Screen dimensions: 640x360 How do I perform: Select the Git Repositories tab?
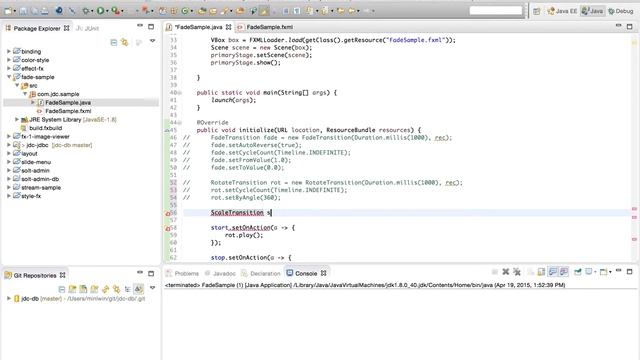pos(35,276)
